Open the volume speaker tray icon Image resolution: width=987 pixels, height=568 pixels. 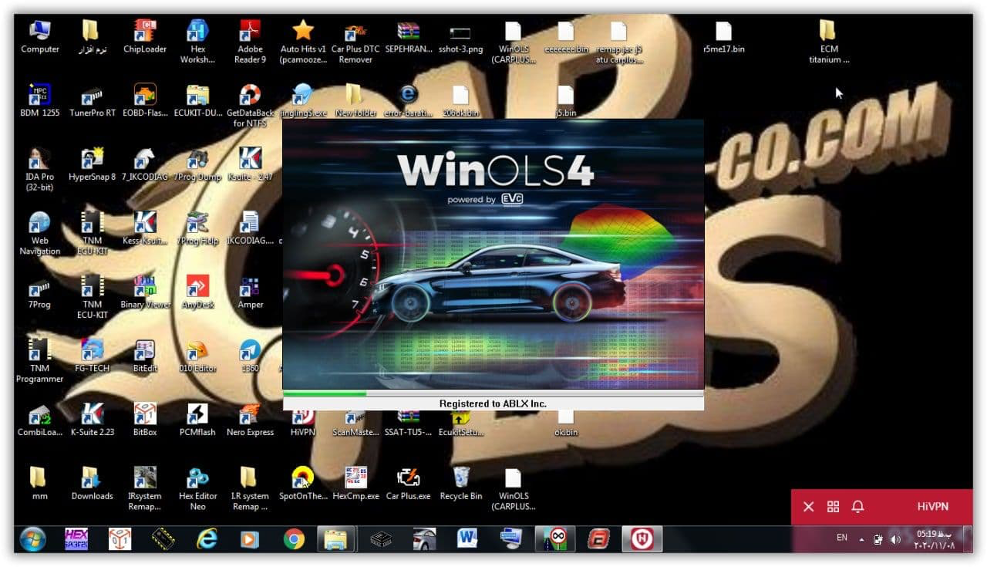(x=896, y=540)
